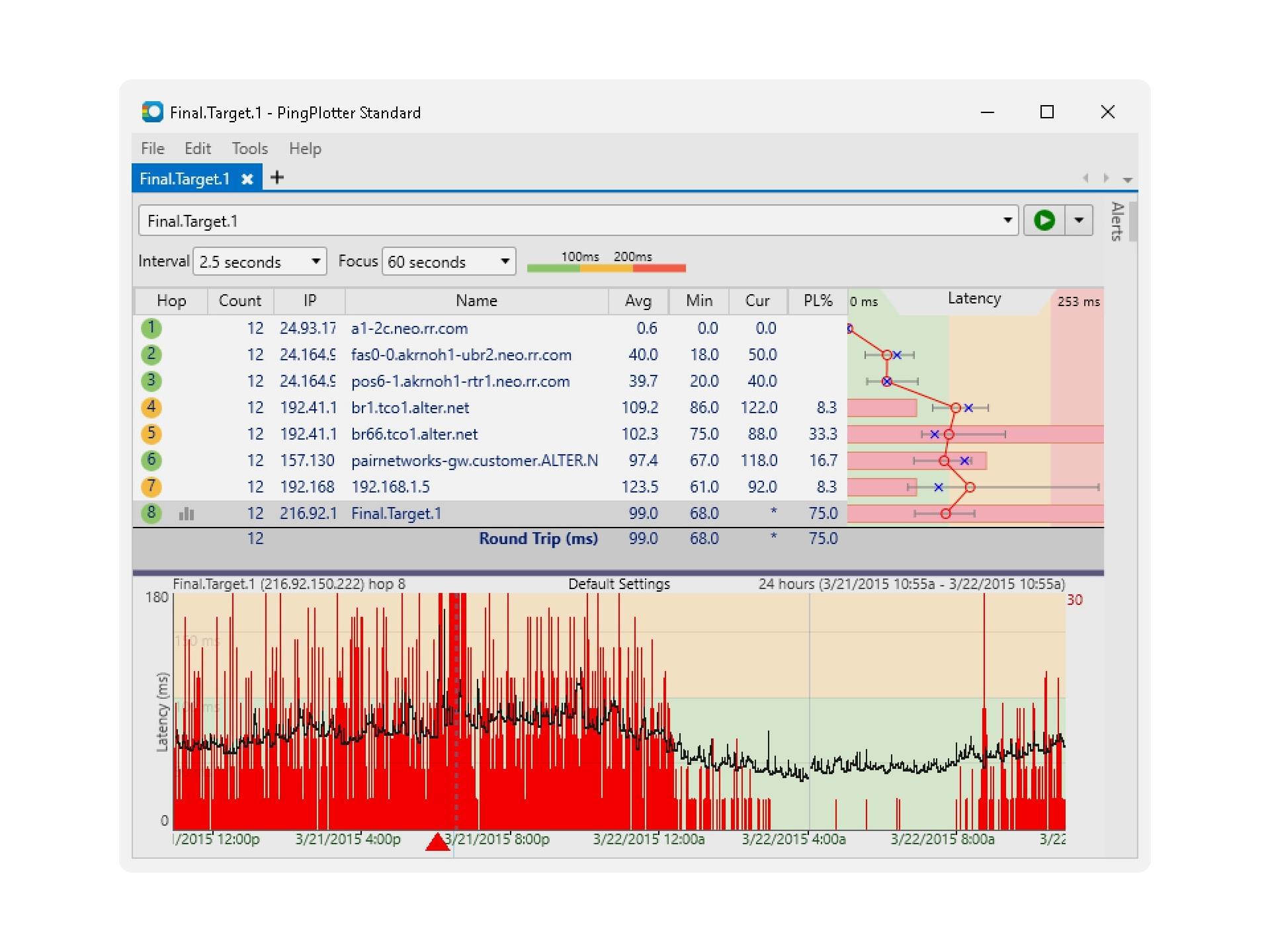This screenshot has width=1270, height=952.
Task: Open the dropdown beside the trace start button
Action: [1079, 220]
